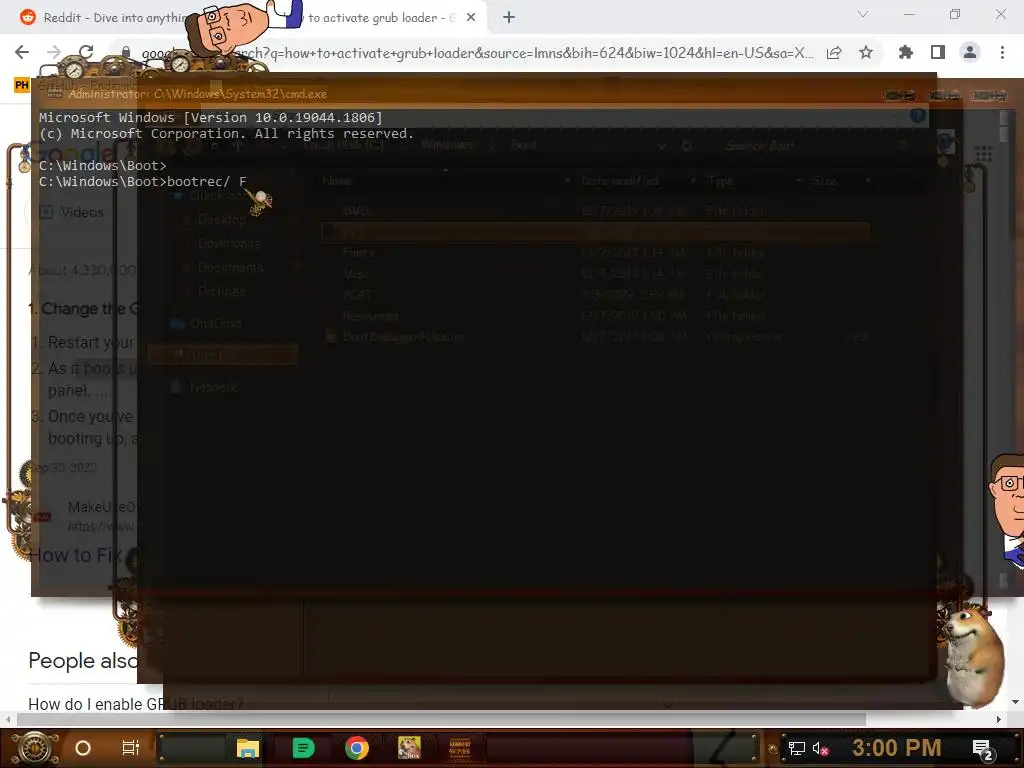Open the notification center with 2 alerts

click(x=983, y=749)
